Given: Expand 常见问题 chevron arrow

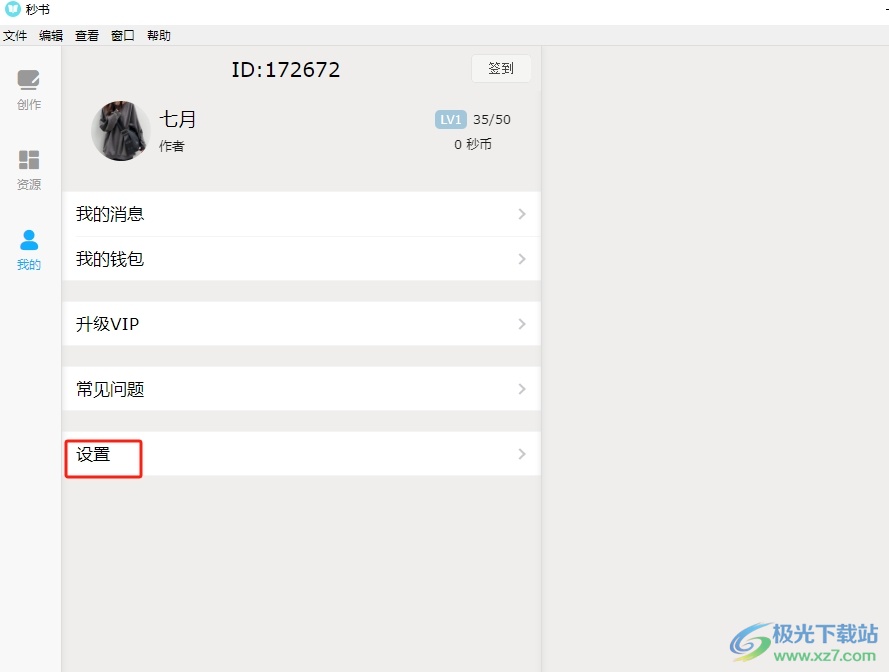Looking at the screenshot, I should (x=522, y=389).
